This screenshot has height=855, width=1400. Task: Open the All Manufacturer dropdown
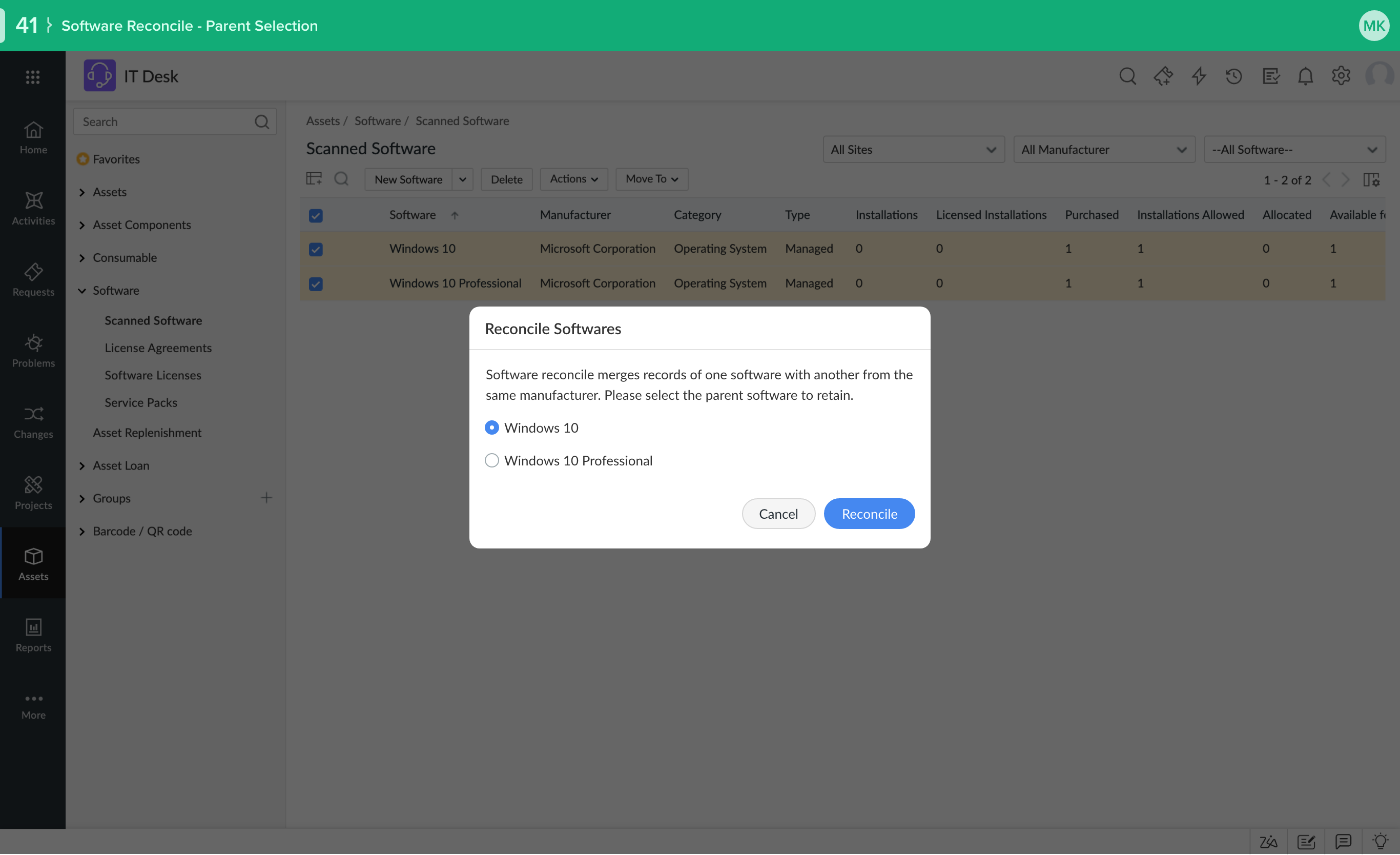[x=1104, y=150]
